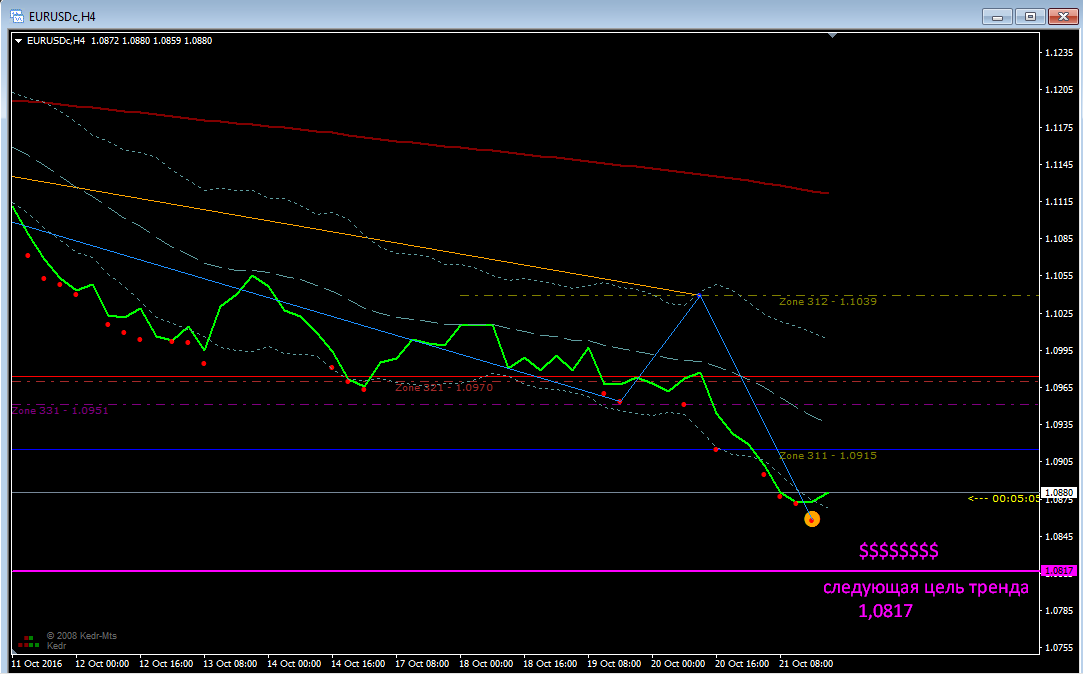1083x674 pixels.
Task: Click the 1.1115 price scale label
Action: [x=1059, y=202]
